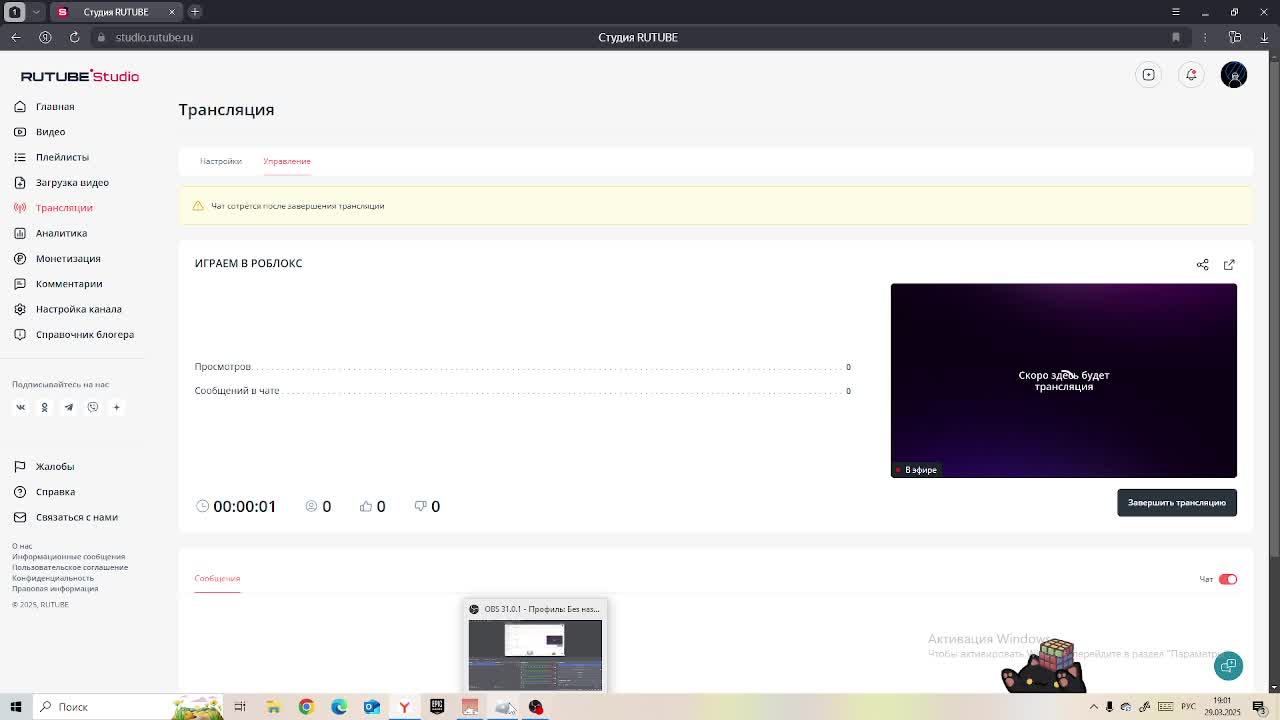The image size is (1280, 720).
Task: Open Microsoft Edge from the taskbar
Action: (339, 707)
